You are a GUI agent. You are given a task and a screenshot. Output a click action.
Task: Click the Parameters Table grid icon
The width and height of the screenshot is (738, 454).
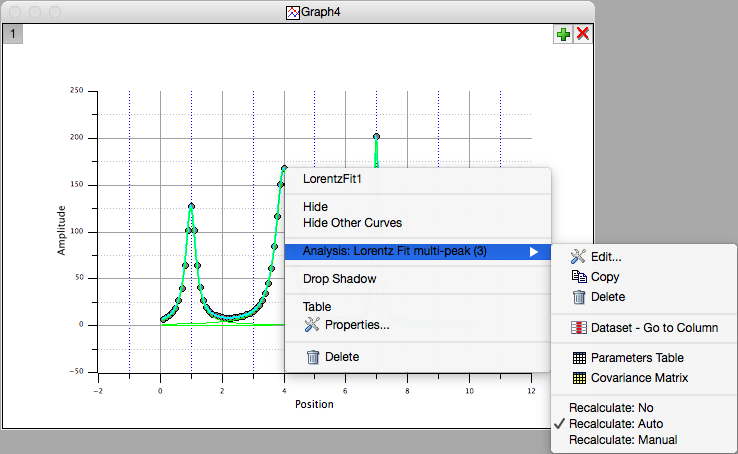(579, 358)
